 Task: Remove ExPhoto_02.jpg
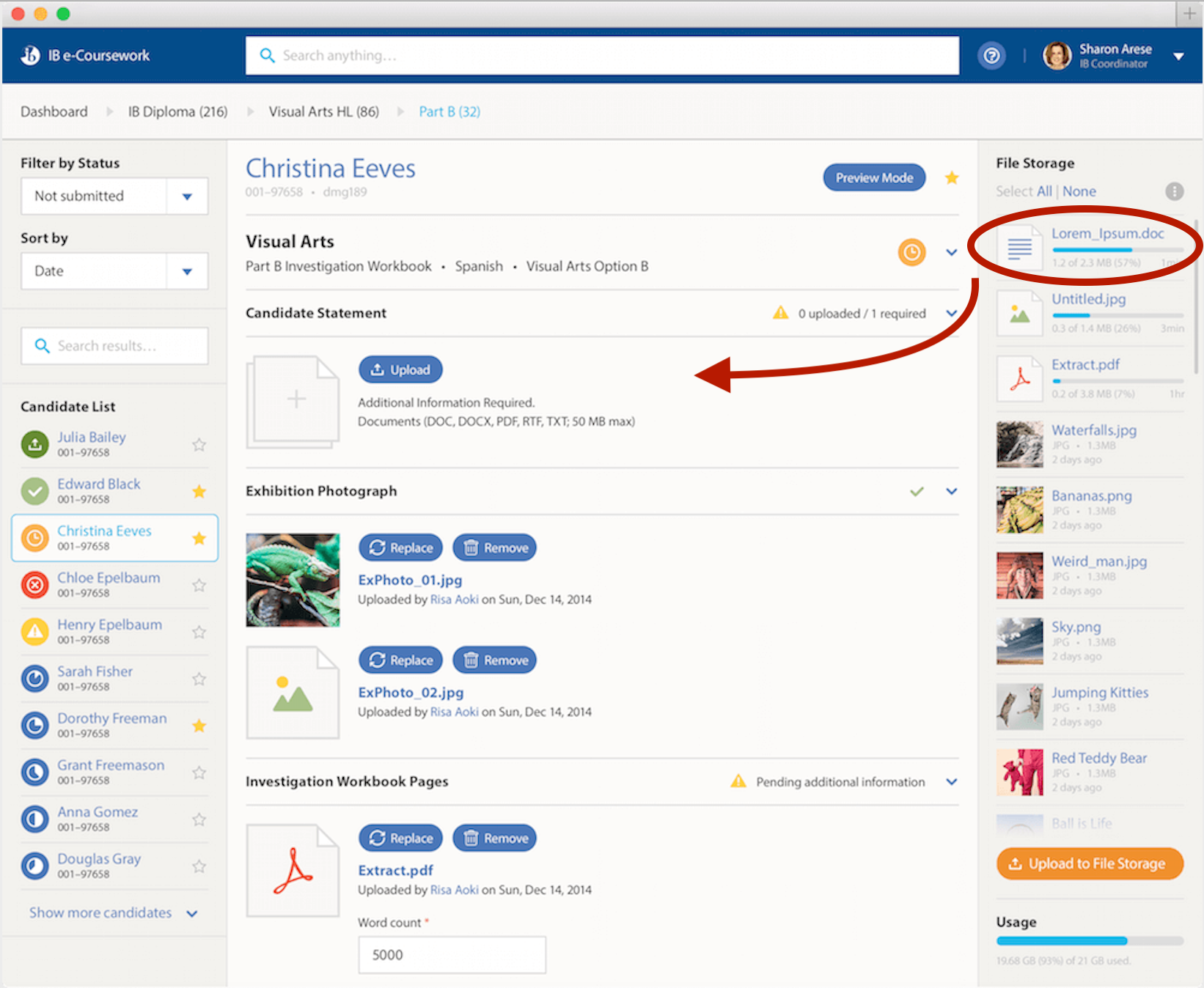[x=494, y=660]
